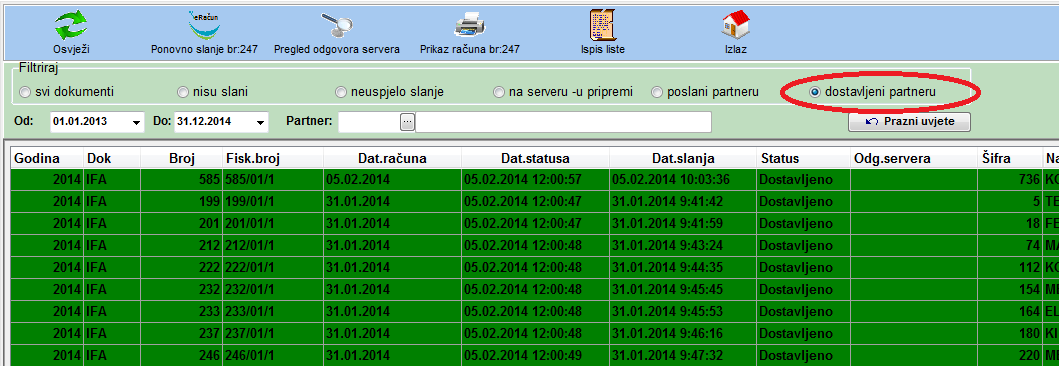Select the cell with Fisk.broj 199/01/1
This screenshot has width=1059, height=366.
273,202
